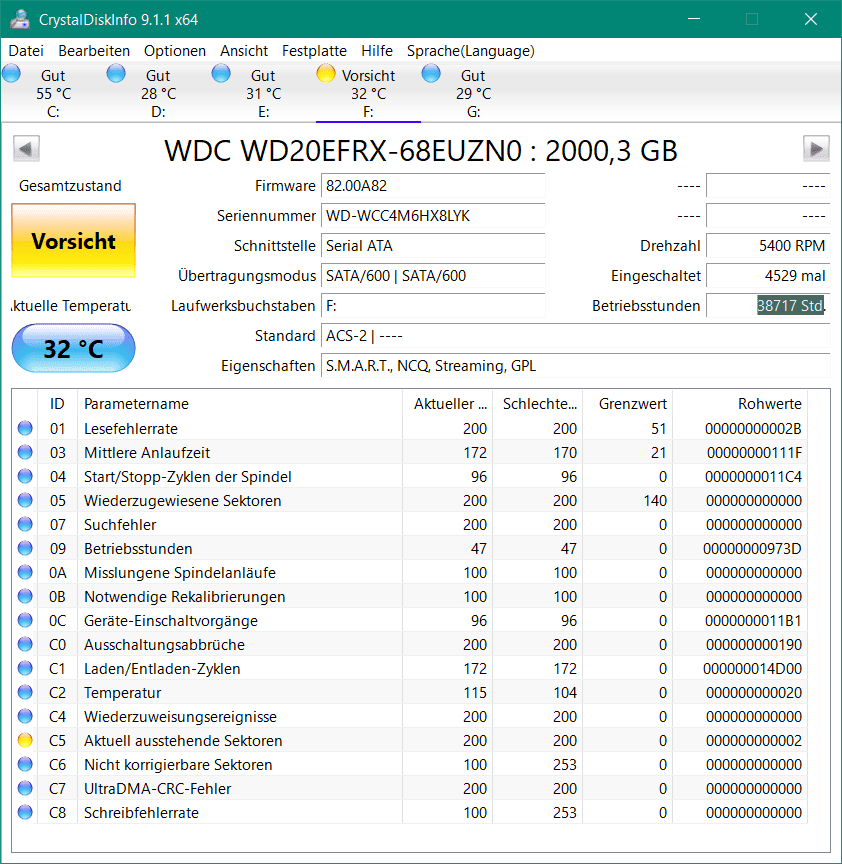
Task: Click status orb of Suchfehler row
Action: pyautogui.click(x=25, y=524)
